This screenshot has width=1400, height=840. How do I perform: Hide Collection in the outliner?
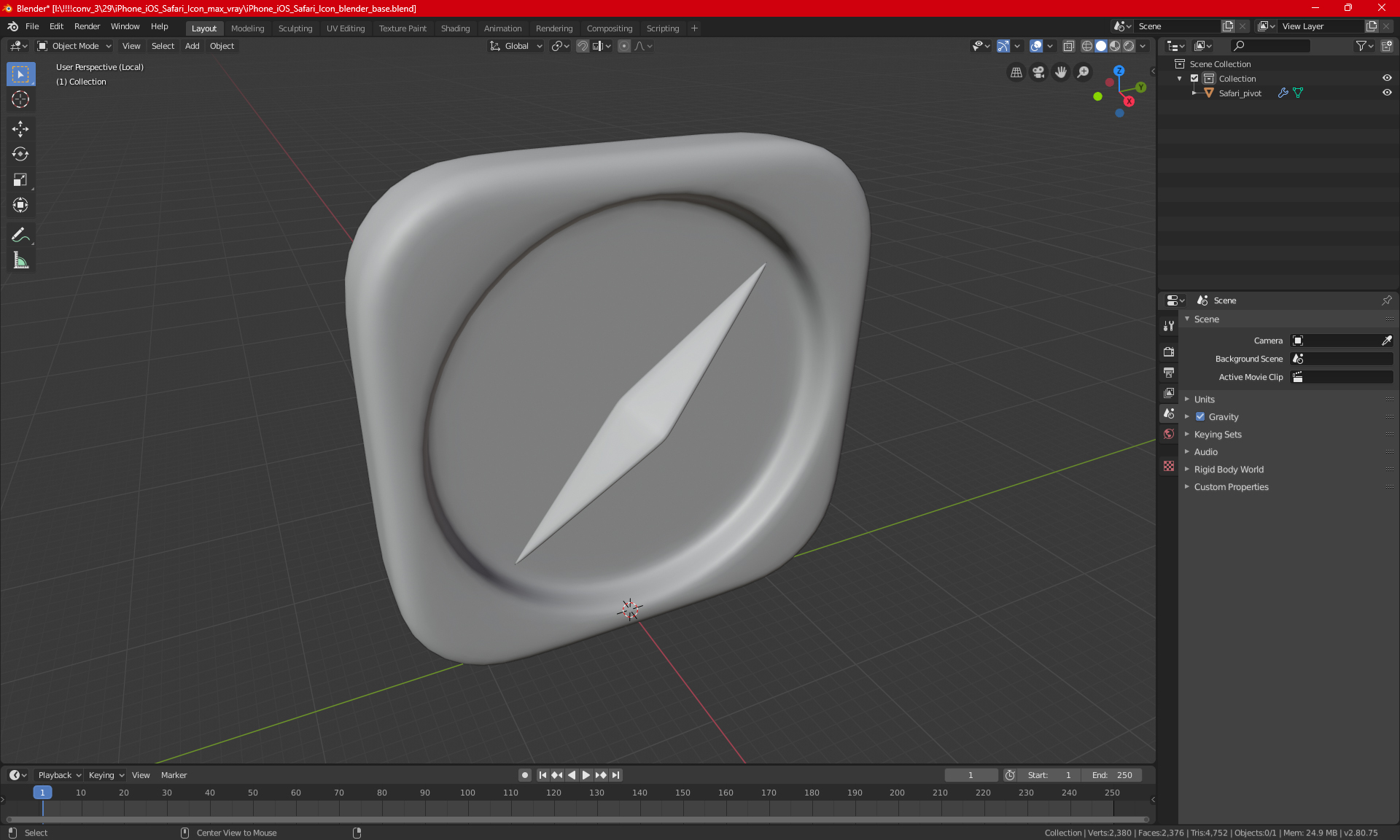coord(1386,78)
